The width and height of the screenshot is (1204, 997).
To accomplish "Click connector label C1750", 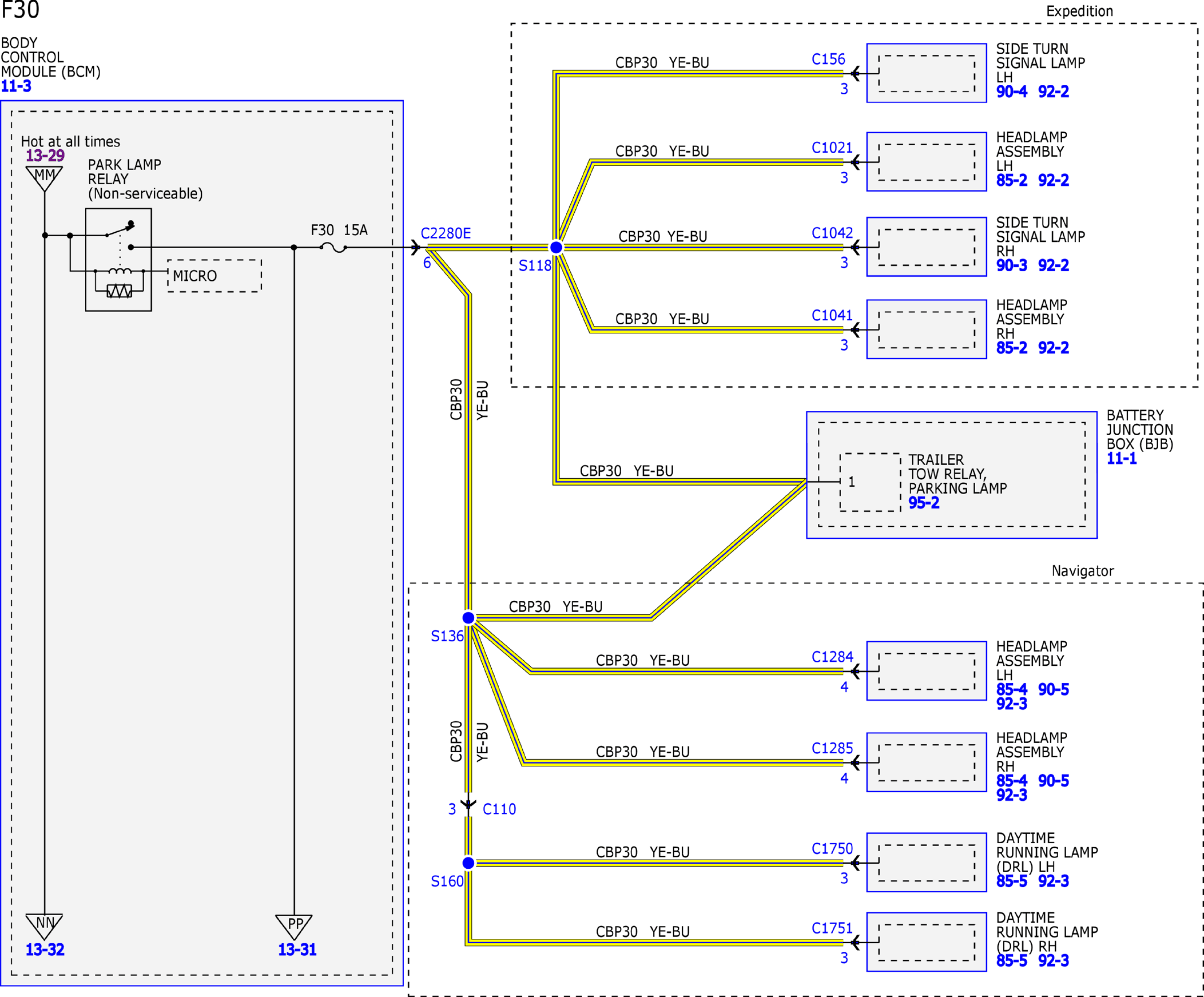I will click(x=832, y=848).
